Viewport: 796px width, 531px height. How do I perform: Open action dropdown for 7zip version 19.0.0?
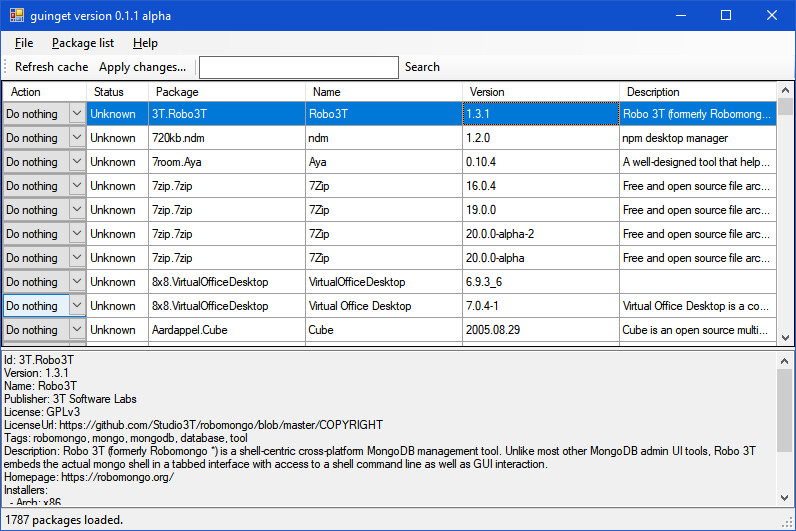77,210
